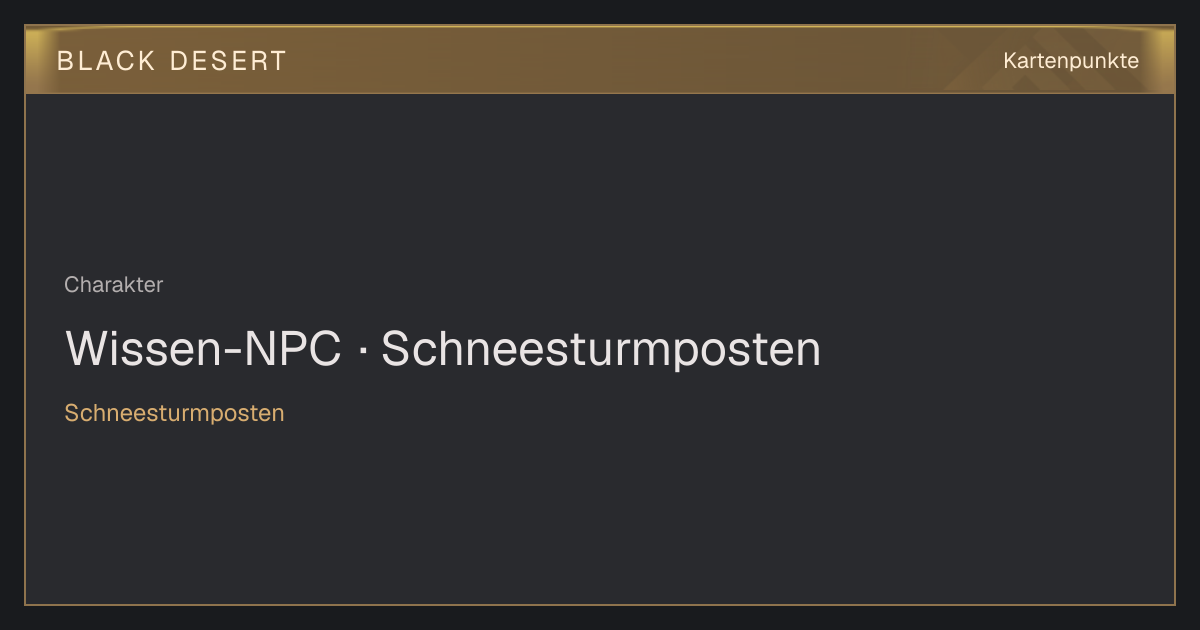Click the dot separator in the headline
This screenshot has width=1200, height=630.
tap(362, 350)
